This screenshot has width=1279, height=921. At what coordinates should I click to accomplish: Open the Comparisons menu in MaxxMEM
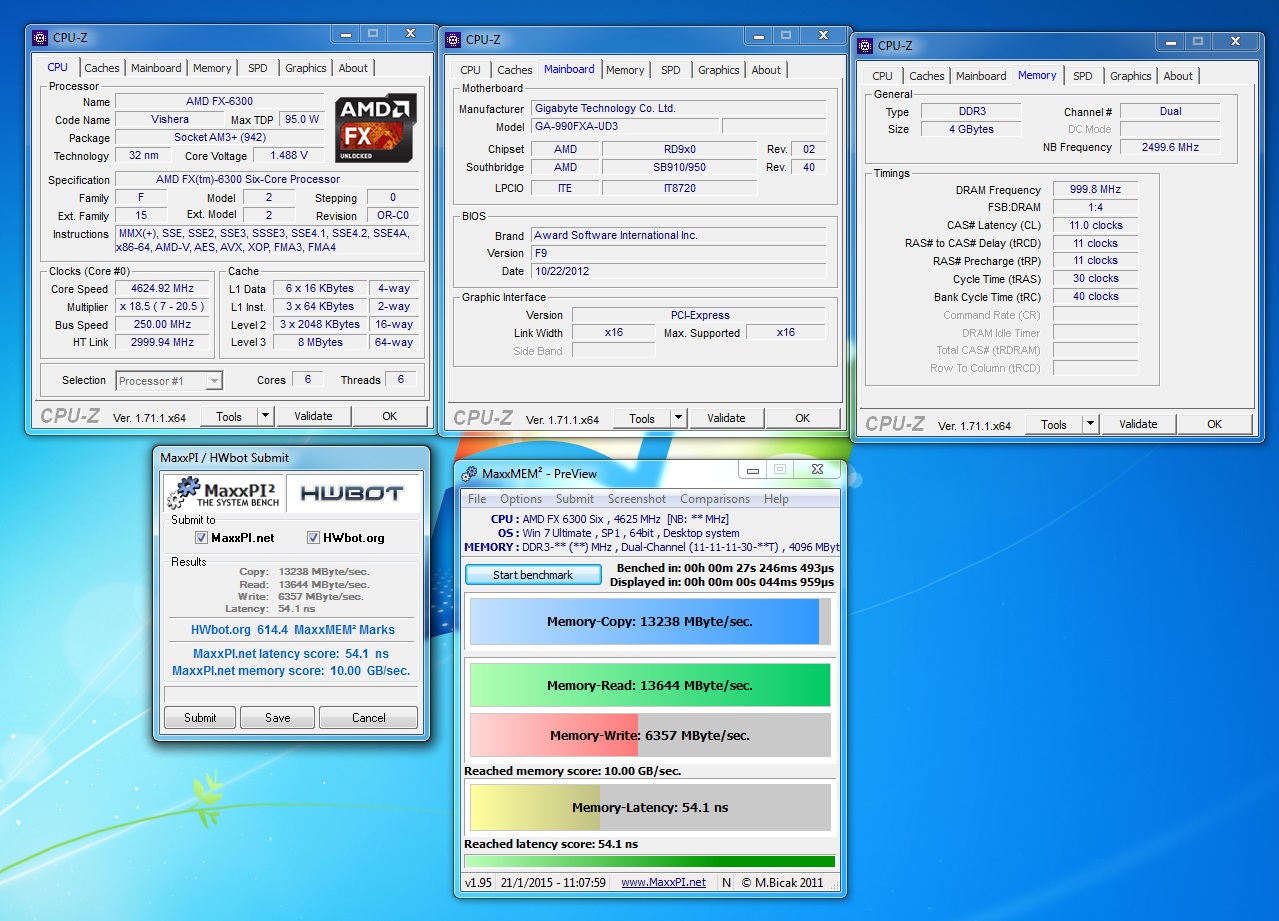715,499
